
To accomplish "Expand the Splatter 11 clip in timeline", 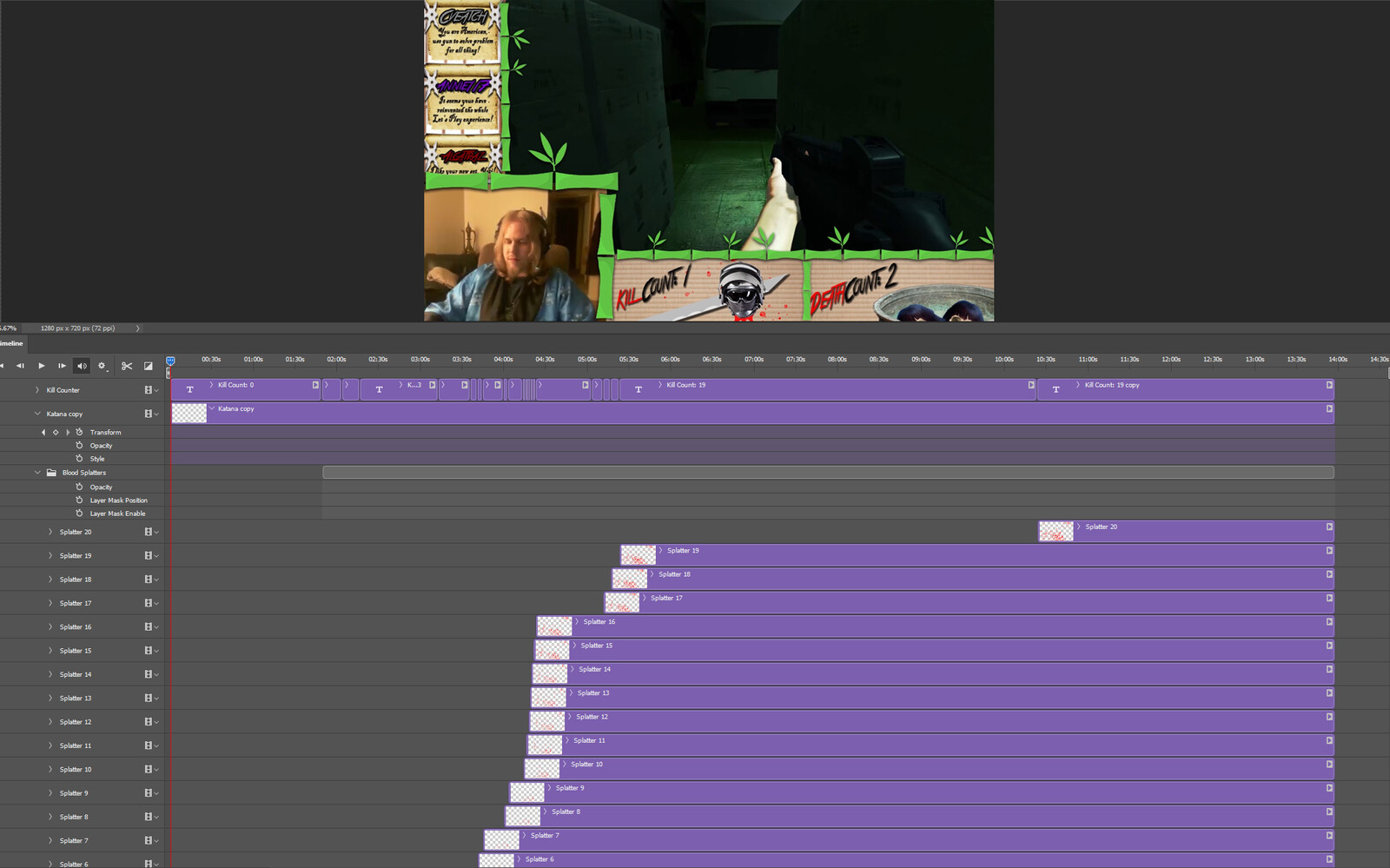I will click(568, 740).
